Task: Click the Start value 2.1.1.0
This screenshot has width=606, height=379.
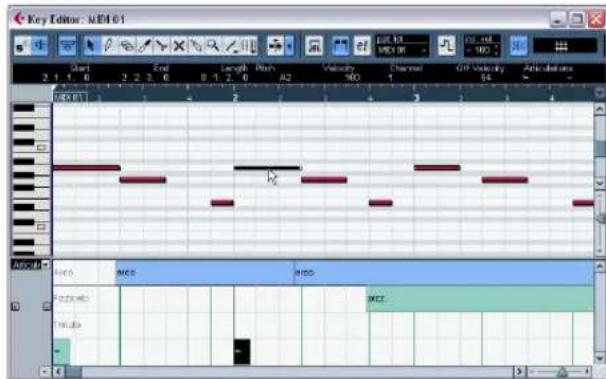Action: 66,78
